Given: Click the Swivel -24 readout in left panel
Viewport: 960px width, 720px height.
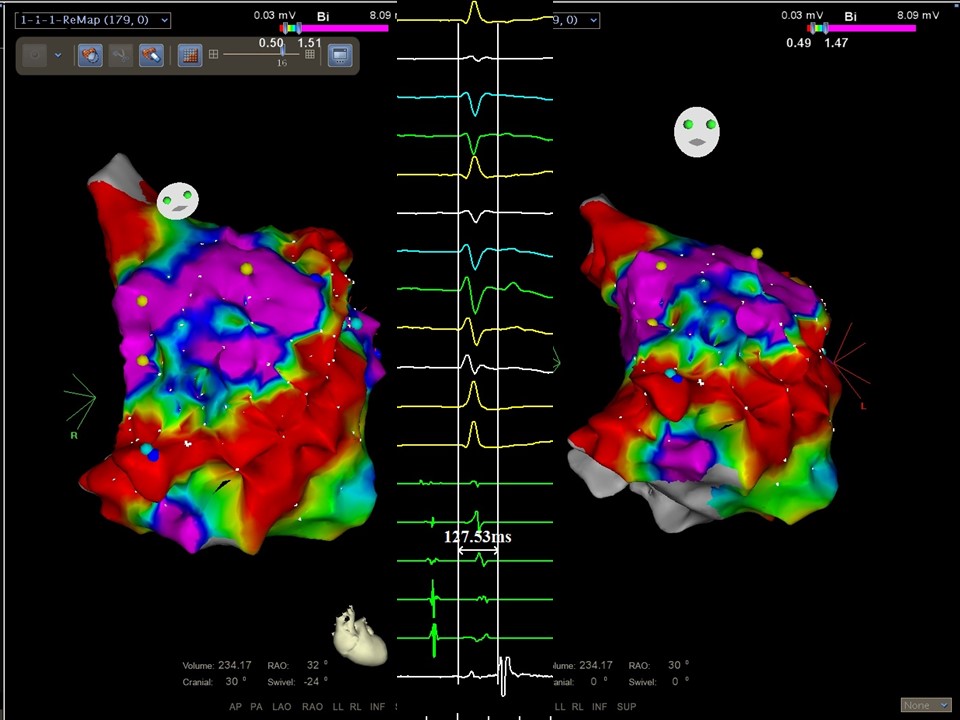Looking at the screenshot, I should (298, 681).
